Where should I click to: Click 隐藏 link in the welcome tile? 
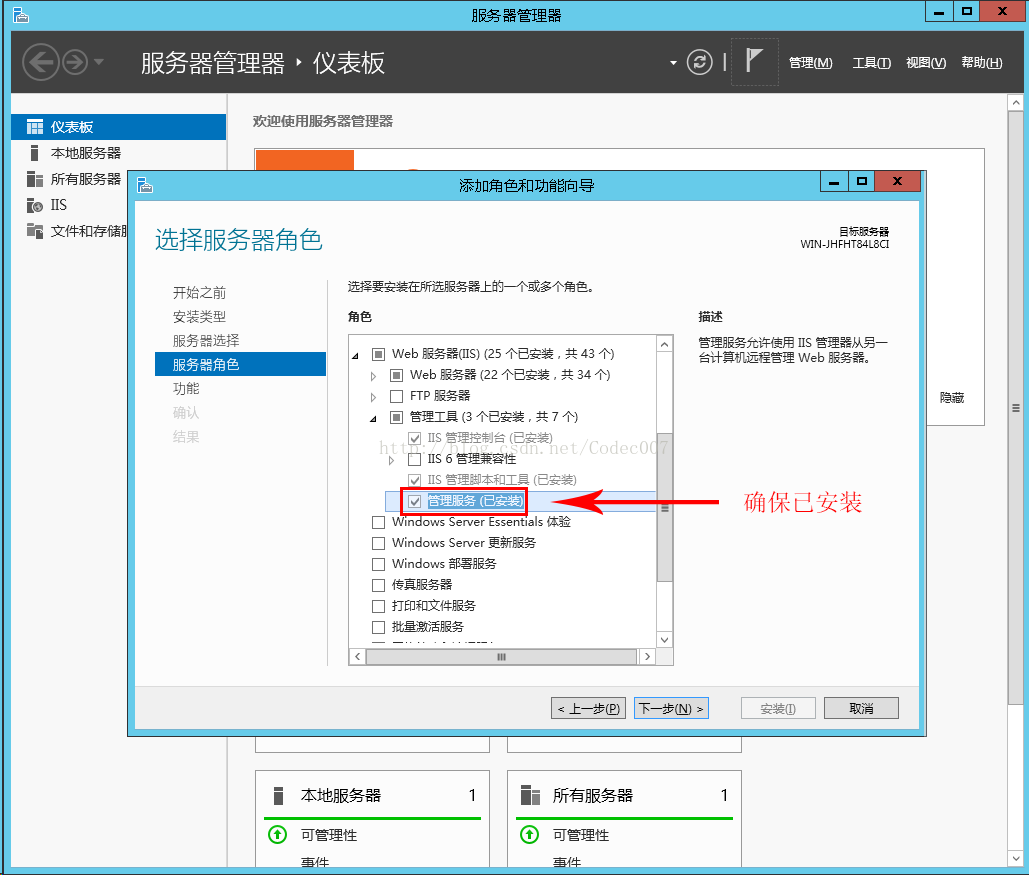pos(952,398)
